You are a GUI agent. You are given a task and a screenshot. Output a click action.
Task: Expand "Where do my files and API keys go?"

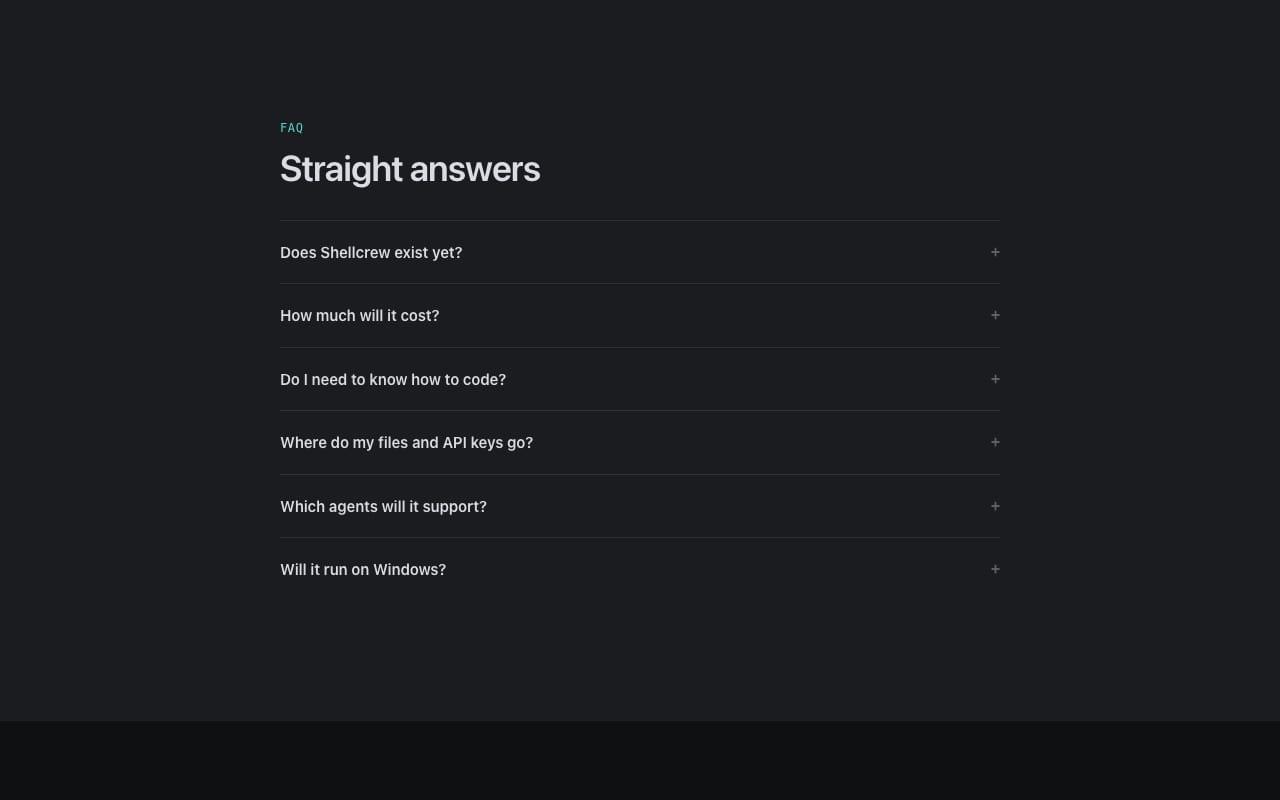click(x=640, y=442)
